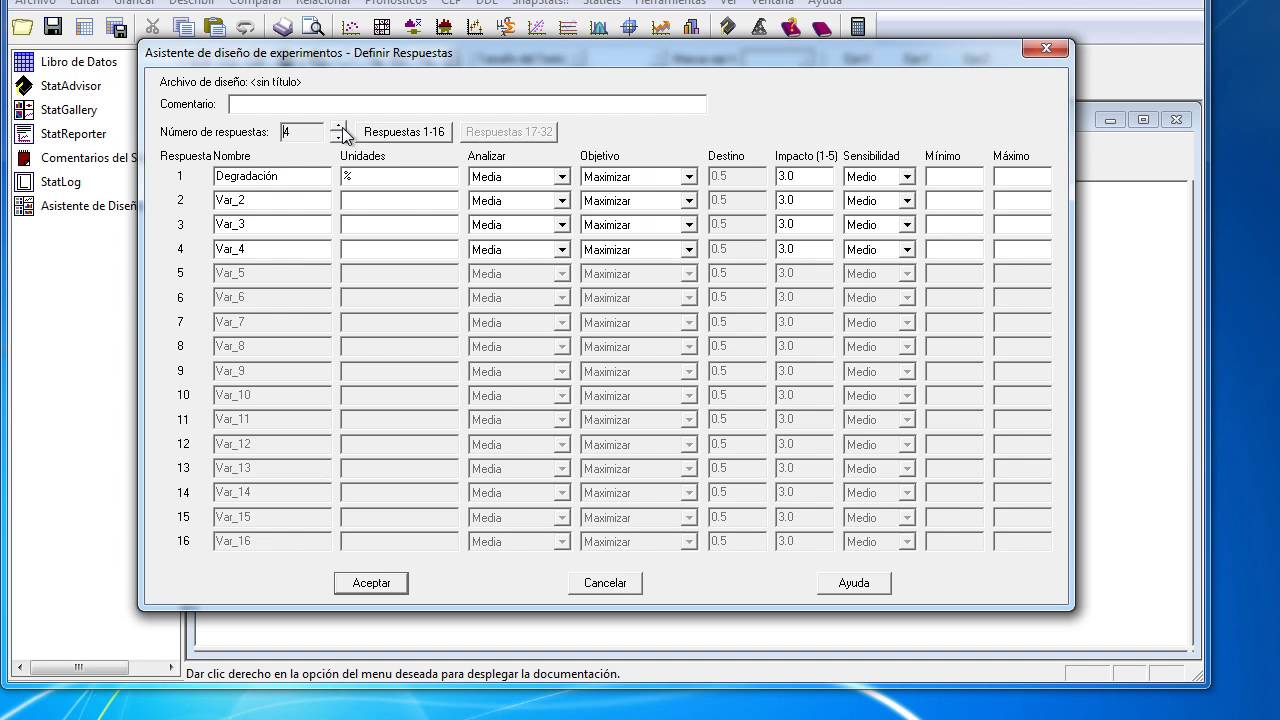
Task: Maximize the background child window
Action: tap(1143, 119)
